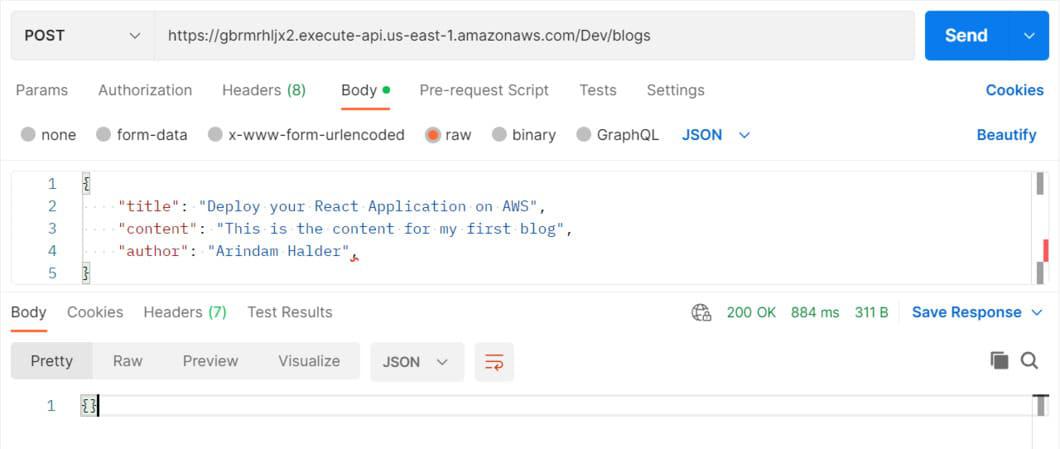
Task: Select the raw body type option
Action: point(433,135)
